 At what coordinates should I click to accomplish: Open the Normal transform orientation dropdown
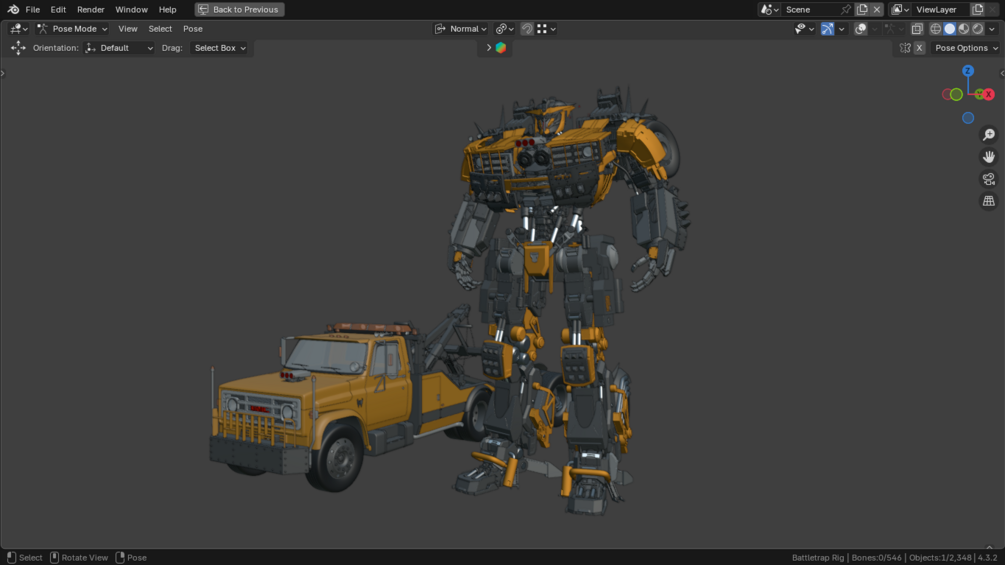click(461, 29)
